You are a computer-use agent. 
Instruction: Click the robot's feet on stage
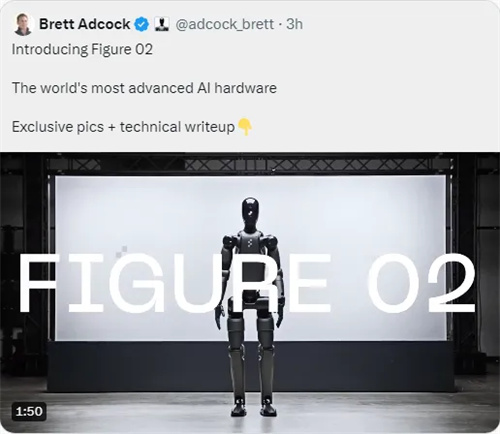[251, 407]
